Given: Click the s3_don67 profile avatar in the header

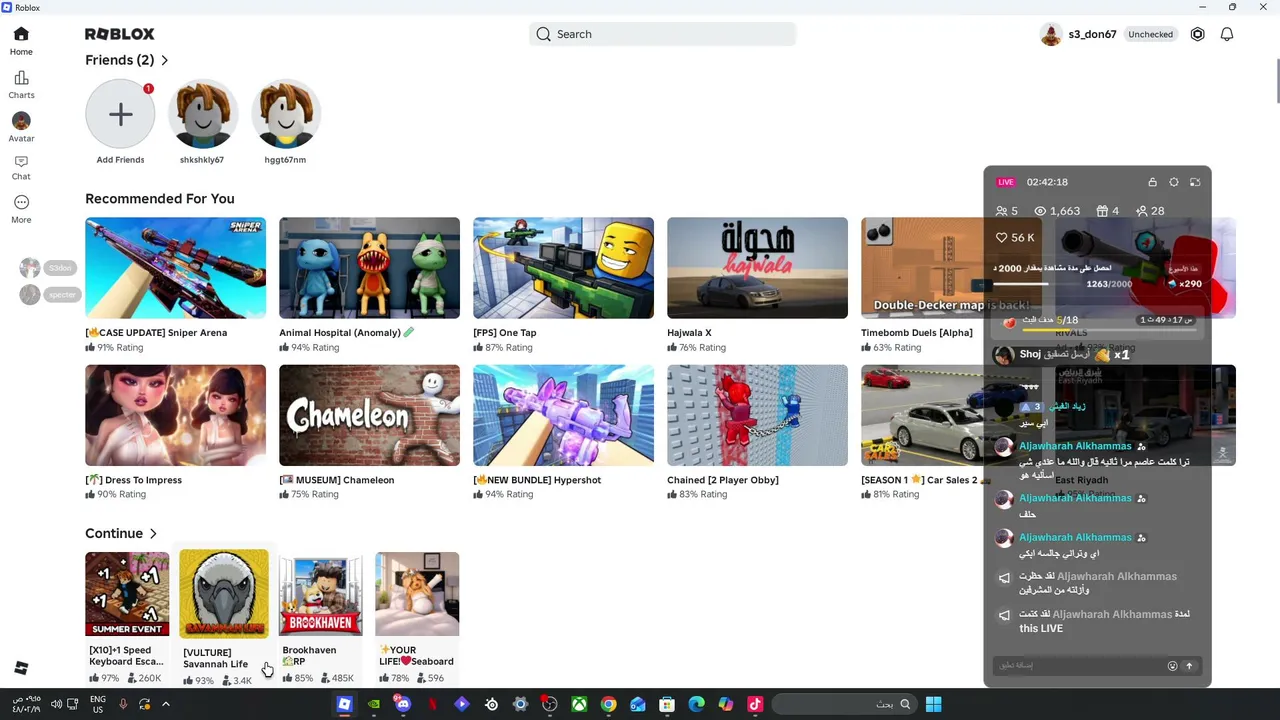Looking at the screenshot, I should coord(1051,34).
